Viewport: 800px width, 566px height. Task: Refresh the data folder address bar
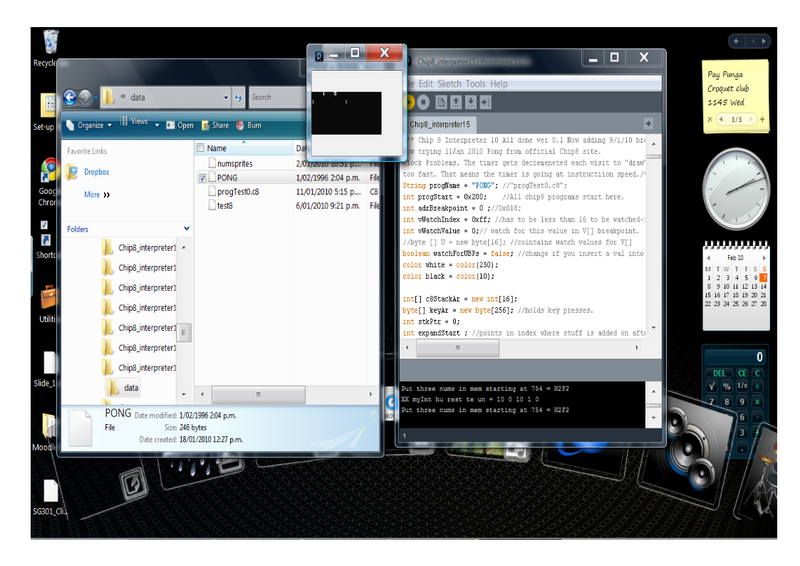(238, 97)
